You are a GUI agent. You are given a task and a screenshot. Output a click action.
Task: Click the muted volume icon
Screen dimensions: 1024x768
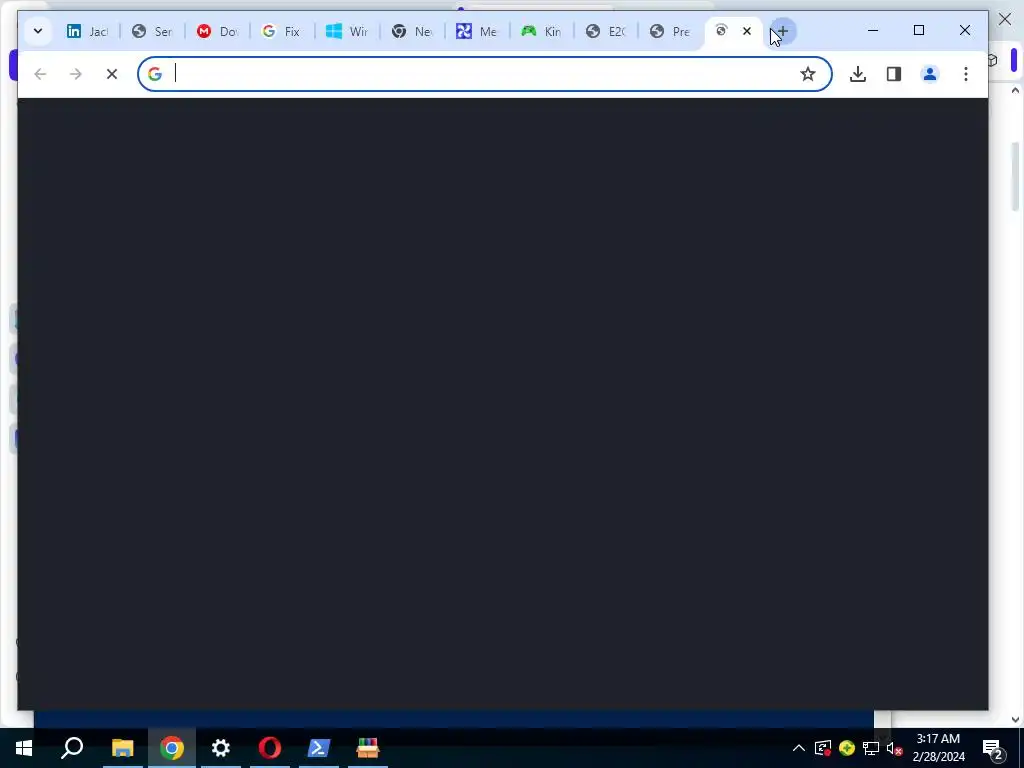click(x=895, y=748)
